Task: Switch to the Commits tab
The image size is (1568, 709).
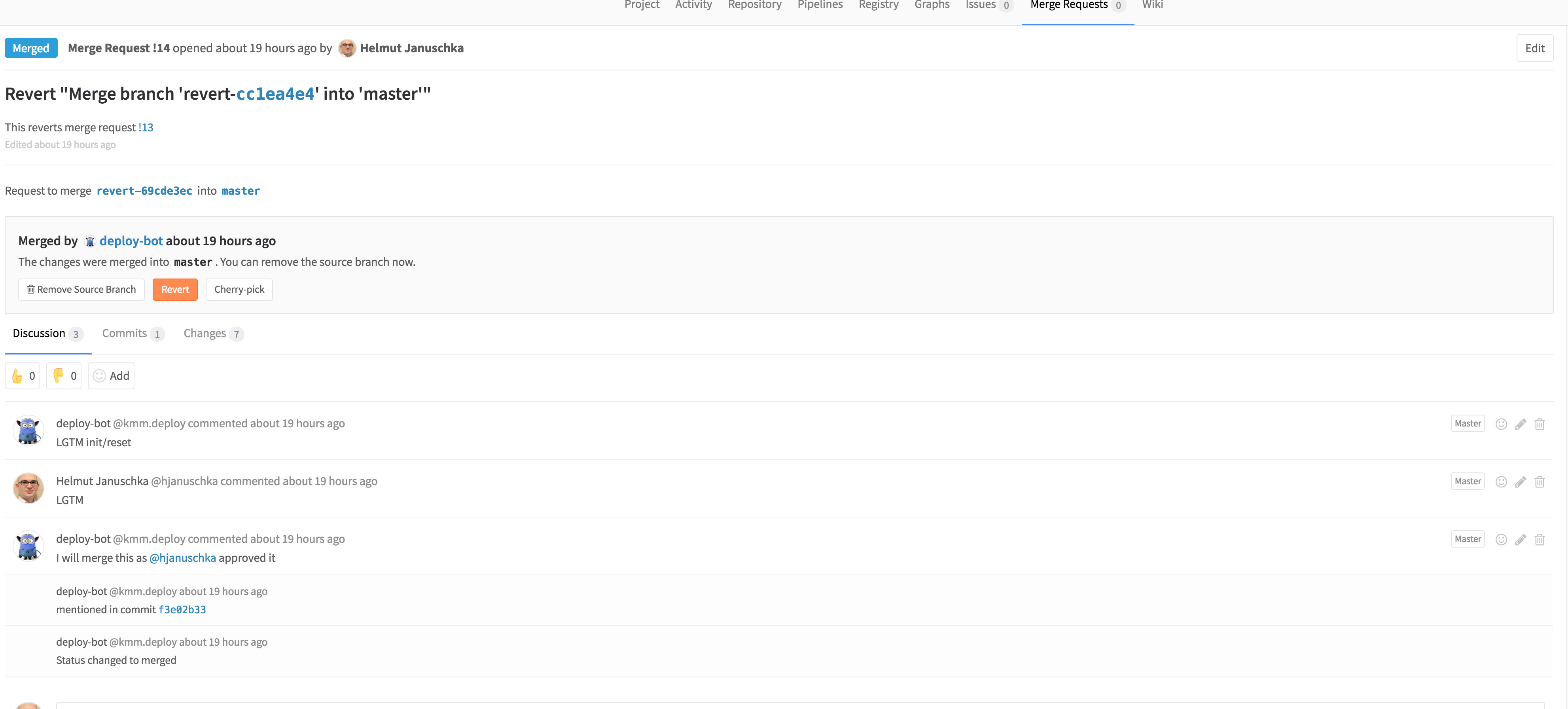Action: tap(132, 334)
